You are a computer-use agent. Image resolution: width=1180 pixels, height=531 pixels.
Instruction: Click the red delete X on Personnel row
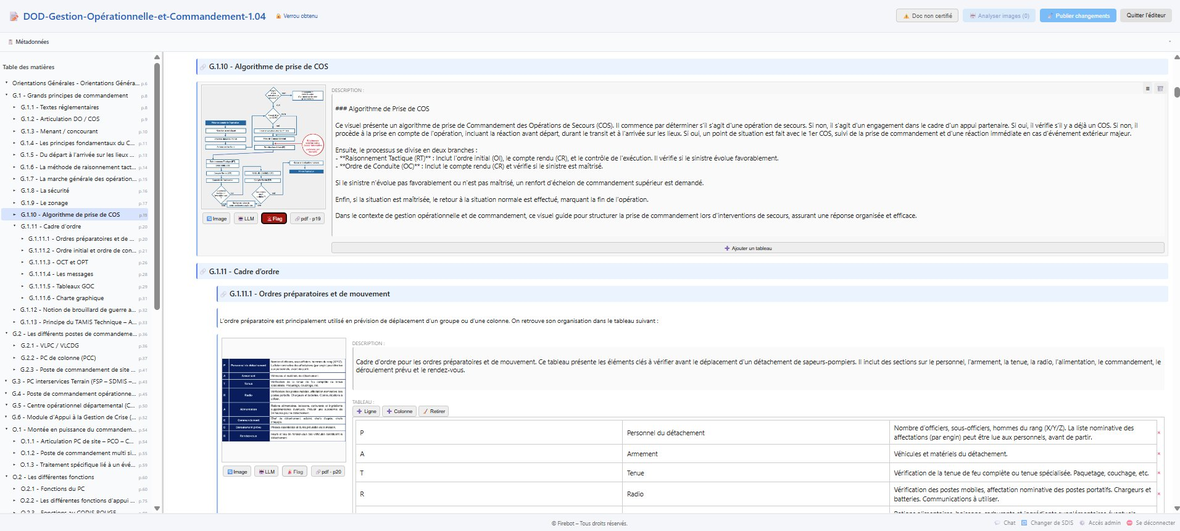[x=1158, y=433]
